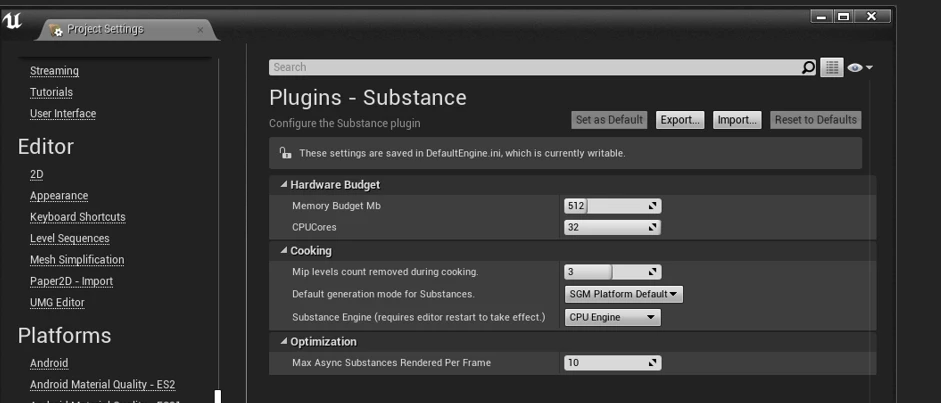Open the property matrix grid icon

pyautogui.click(x=832, y=68)
